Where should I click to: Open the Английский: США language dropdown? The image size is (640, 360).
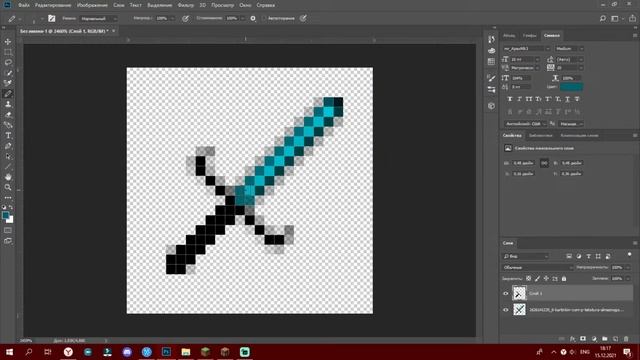pyautogui.click(x=525, y=124)
